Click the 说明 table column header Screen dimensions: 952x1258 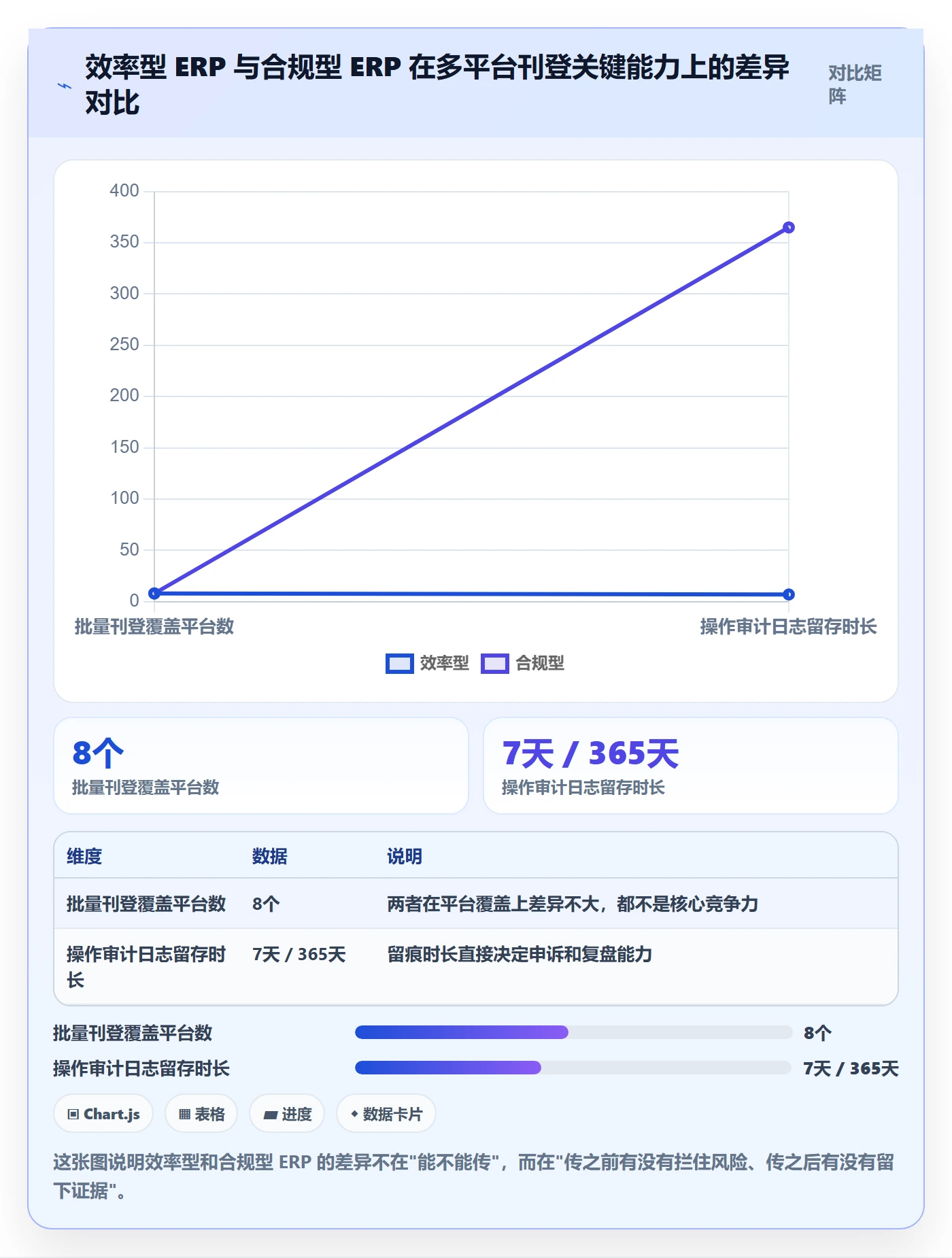(405, 856)
